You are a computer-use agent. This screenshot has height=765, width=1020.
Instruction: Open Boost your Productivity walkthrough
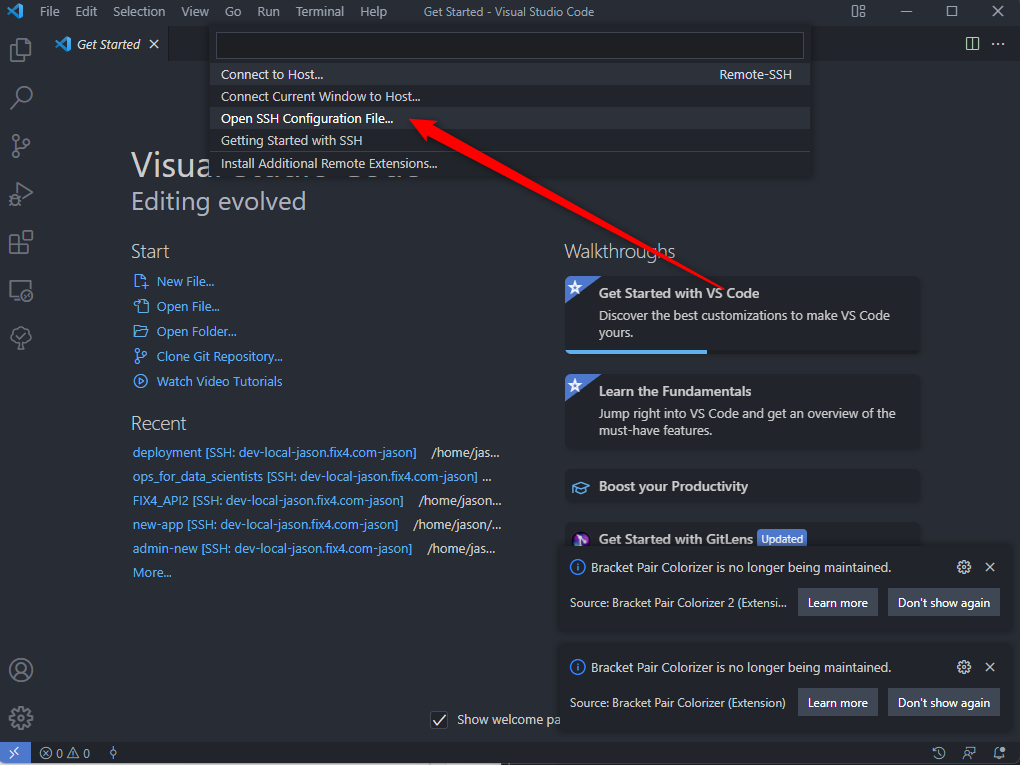coord(742,487)
